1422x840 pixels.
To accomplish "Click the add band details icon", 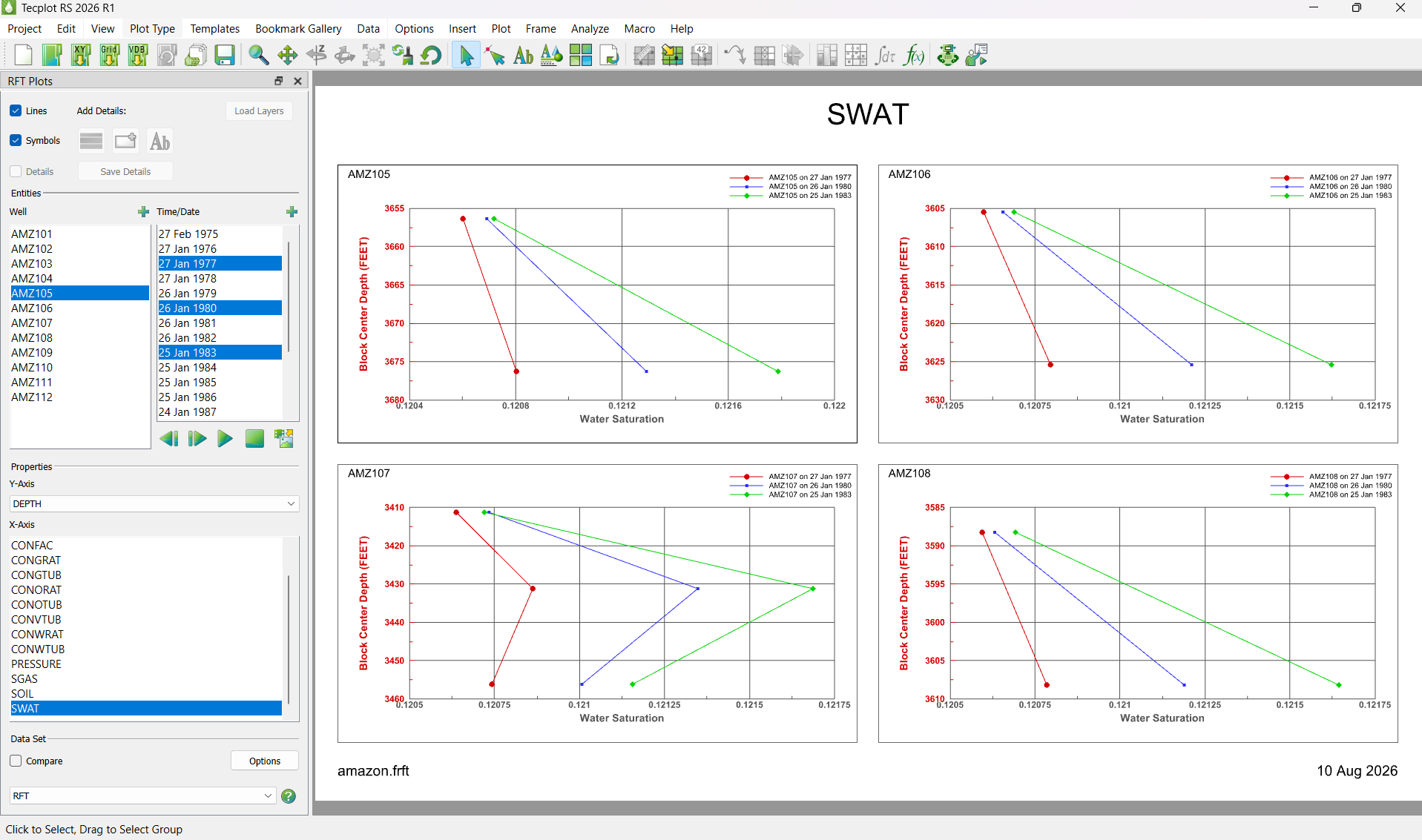I will point(91,141).
